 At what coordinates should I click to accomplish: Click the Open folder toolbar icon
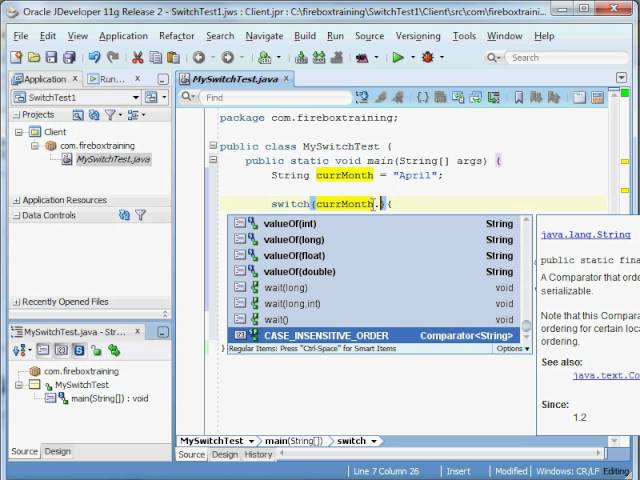34,58
